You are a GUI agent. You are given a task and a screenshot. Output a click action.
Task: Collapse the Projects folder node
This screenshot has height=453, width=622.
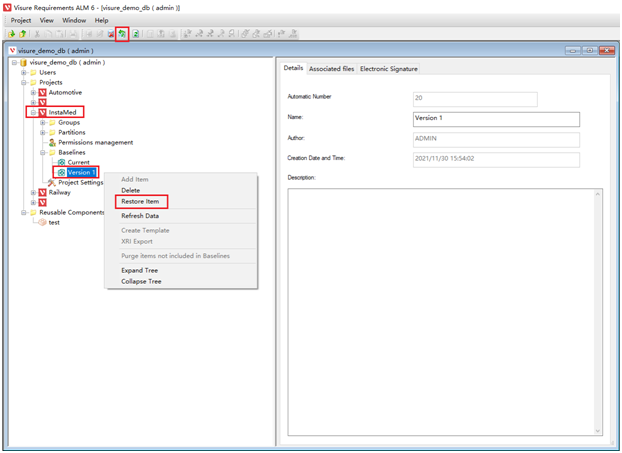[x=24, y=83]
